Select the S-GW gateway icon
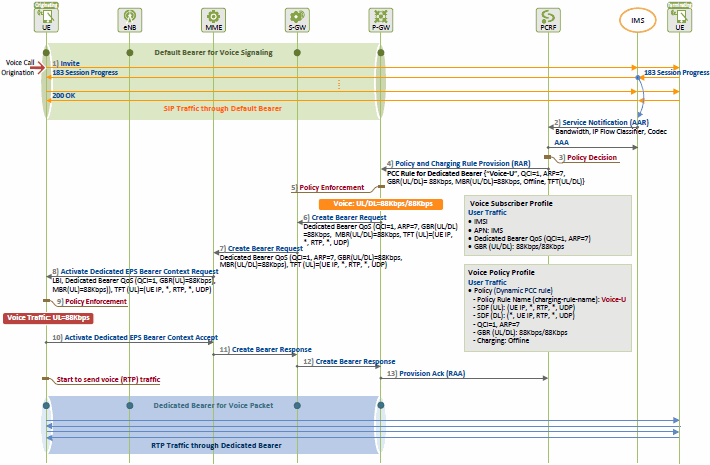Screen dimensions: 710x465 tap(297, 20)
